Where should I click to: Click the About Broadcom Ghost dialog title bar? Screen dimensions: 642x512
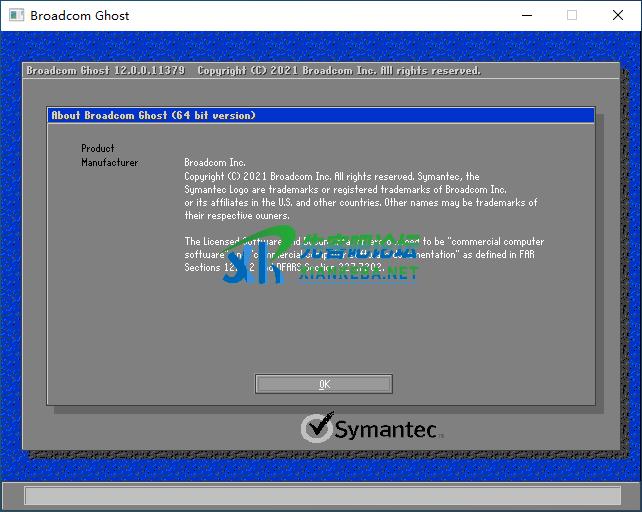click(x=320, y=115)
